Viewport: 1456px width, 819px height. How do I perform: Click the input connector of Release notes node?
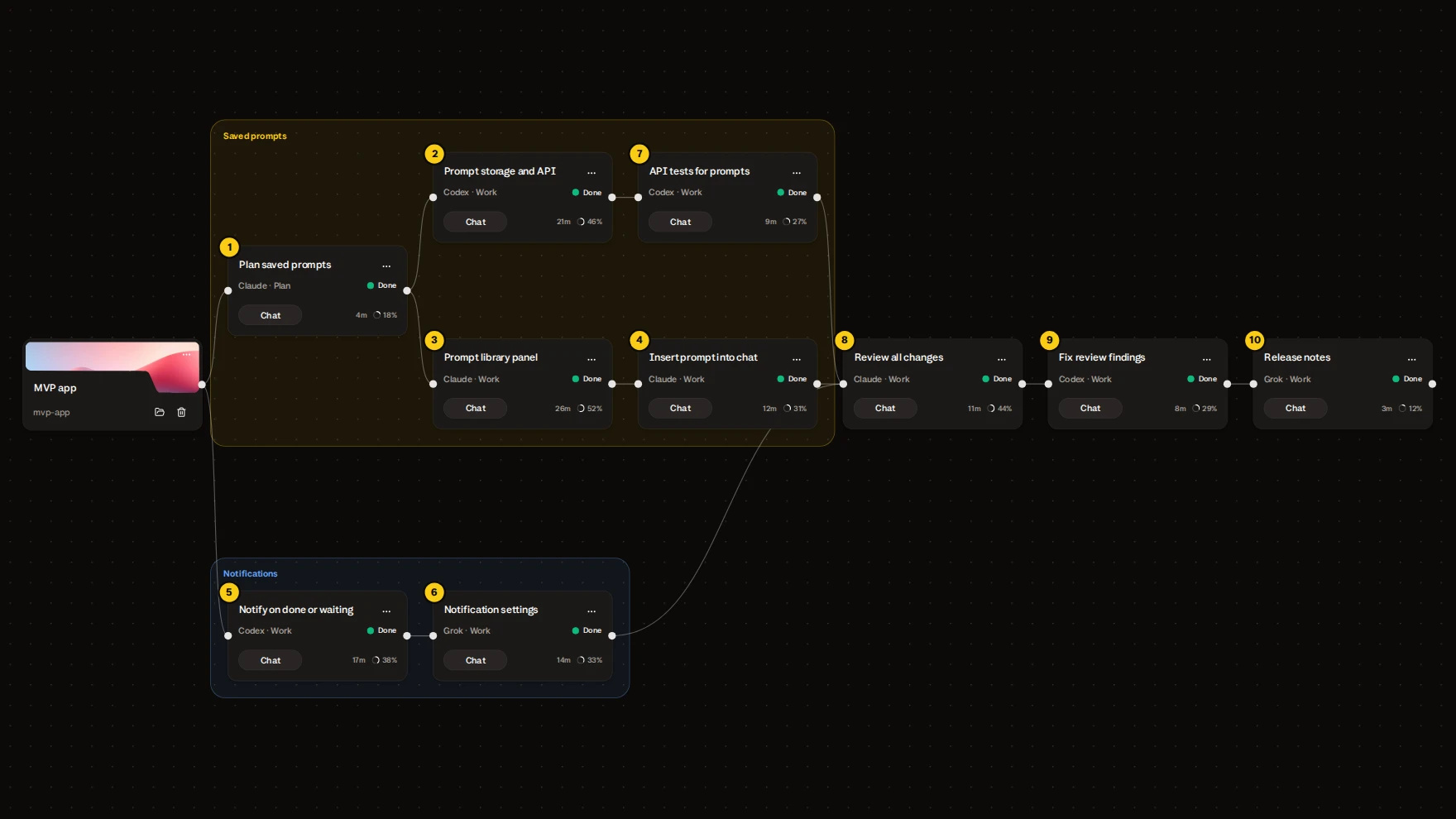[x=1254, y=384]
